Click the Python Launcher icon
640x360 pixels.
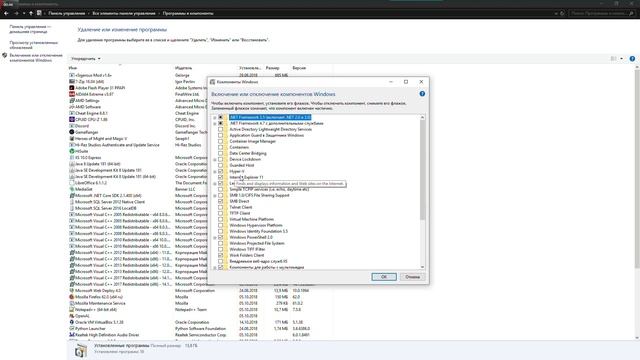[72, 329]
